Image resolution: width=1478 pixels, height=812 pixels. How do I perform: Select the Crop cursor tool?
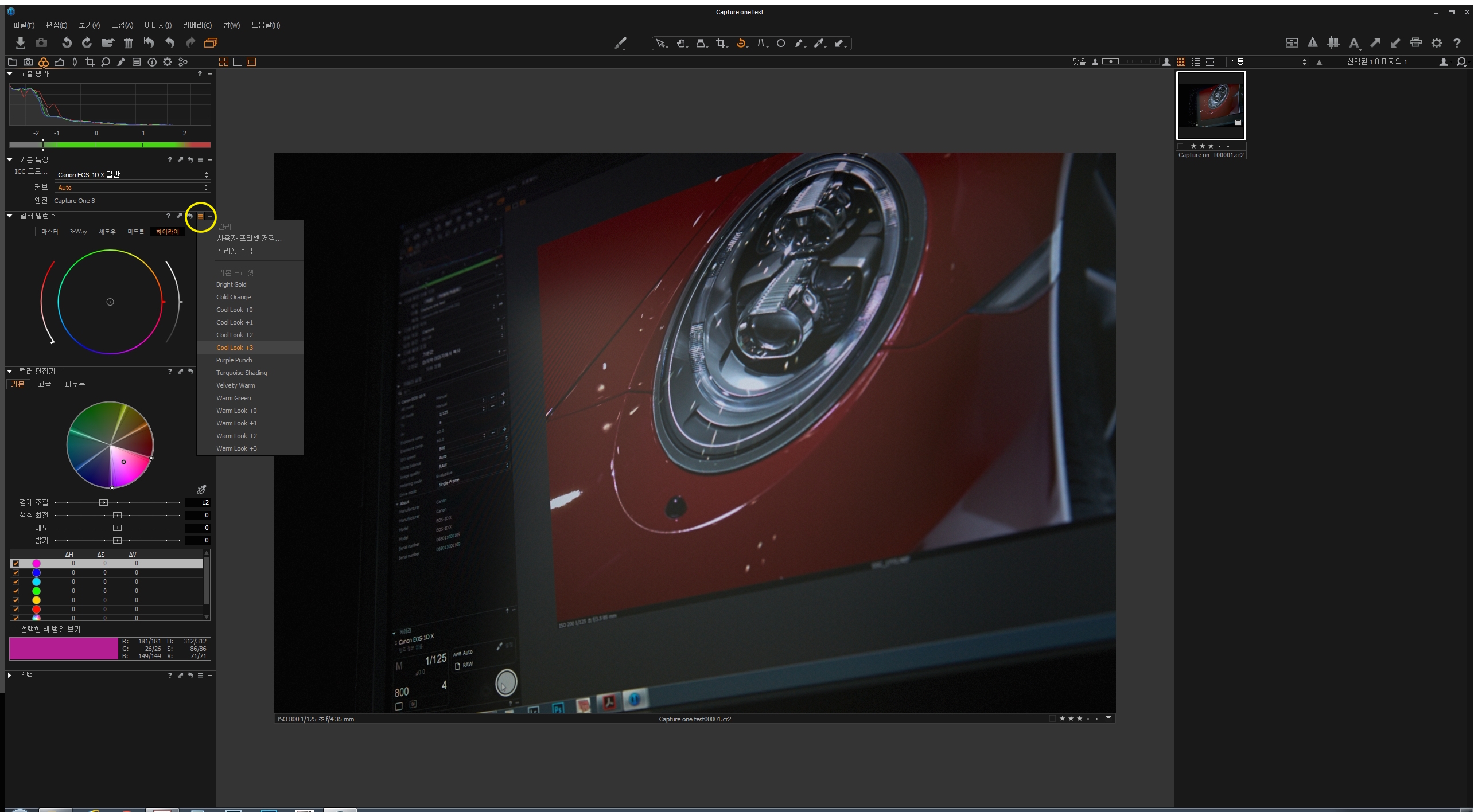click(721, 44)
